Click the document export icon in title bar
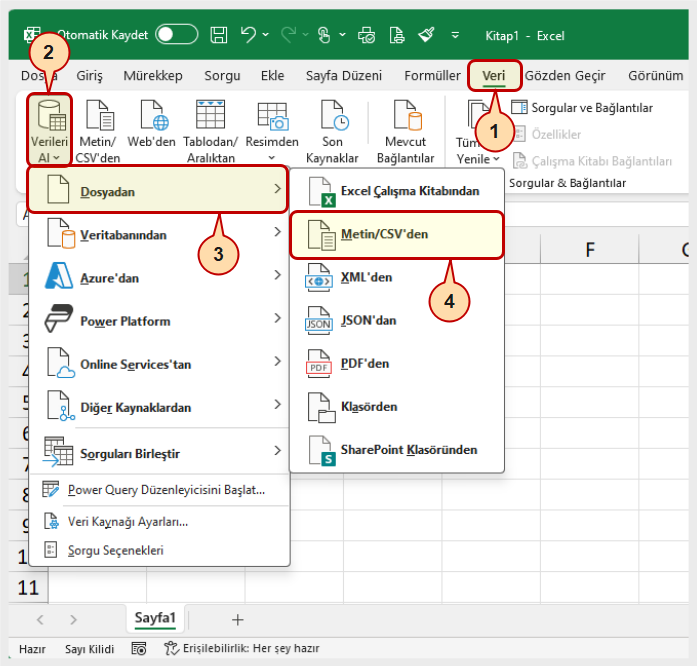697x666 pixels. click(397, 35)
